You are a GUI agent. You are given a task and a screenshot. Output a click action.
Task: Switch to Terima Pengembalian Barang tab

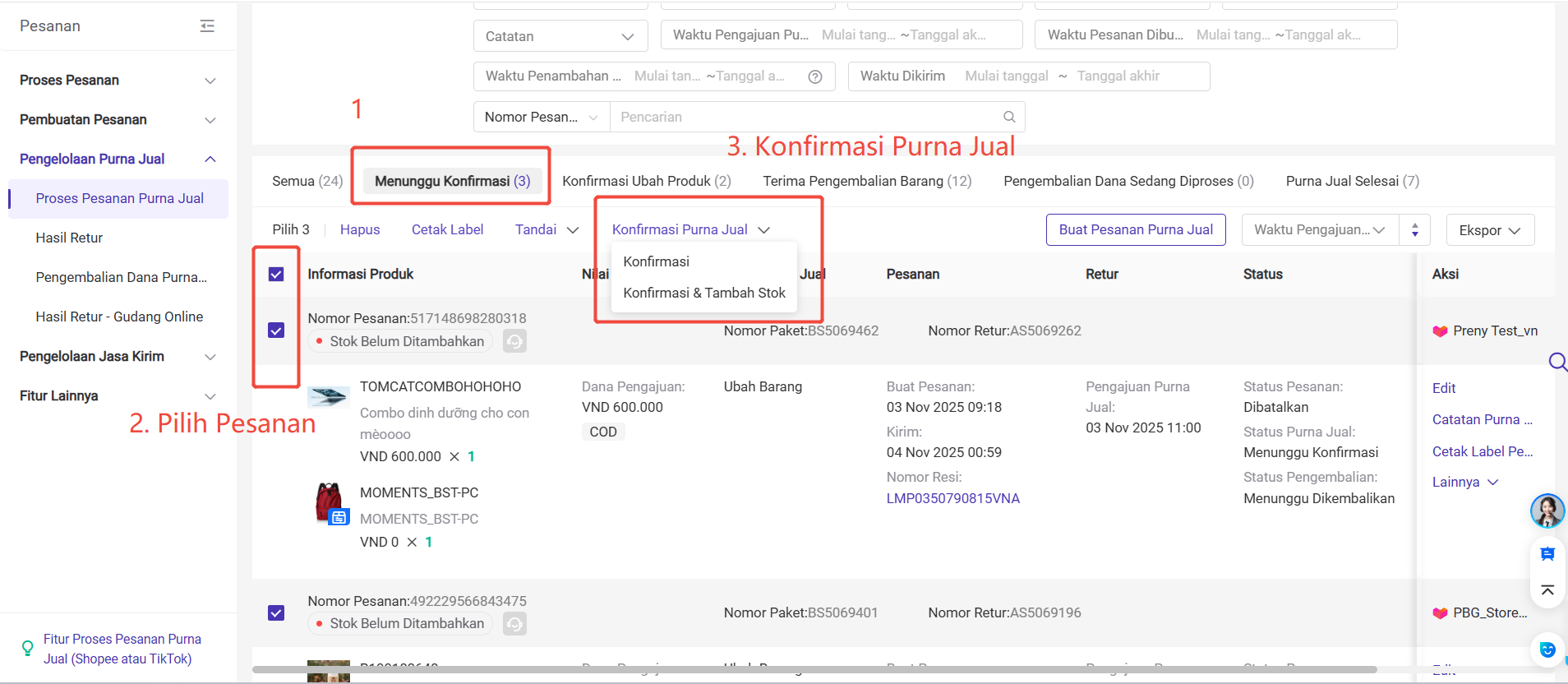point(866,181)
